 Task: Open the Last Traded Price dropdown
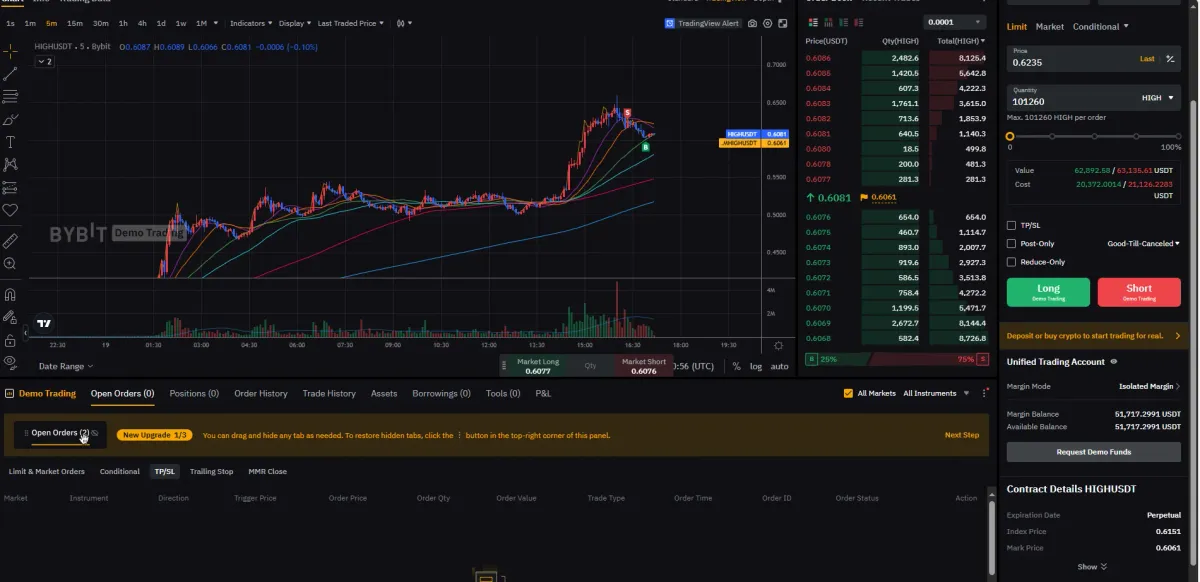351,23
